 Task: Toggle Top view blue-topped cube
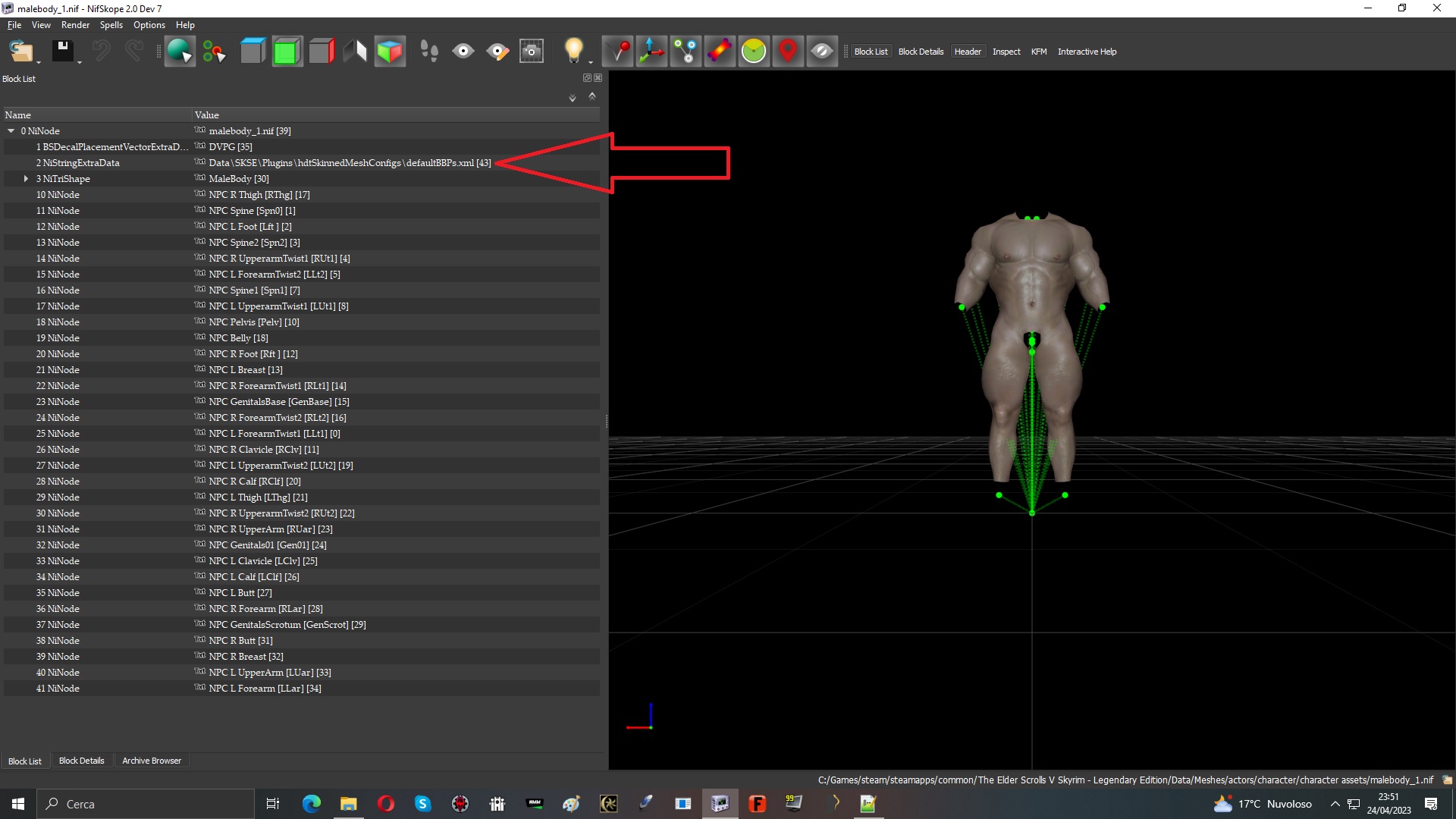pyautogui.click(x=253, y=52)
